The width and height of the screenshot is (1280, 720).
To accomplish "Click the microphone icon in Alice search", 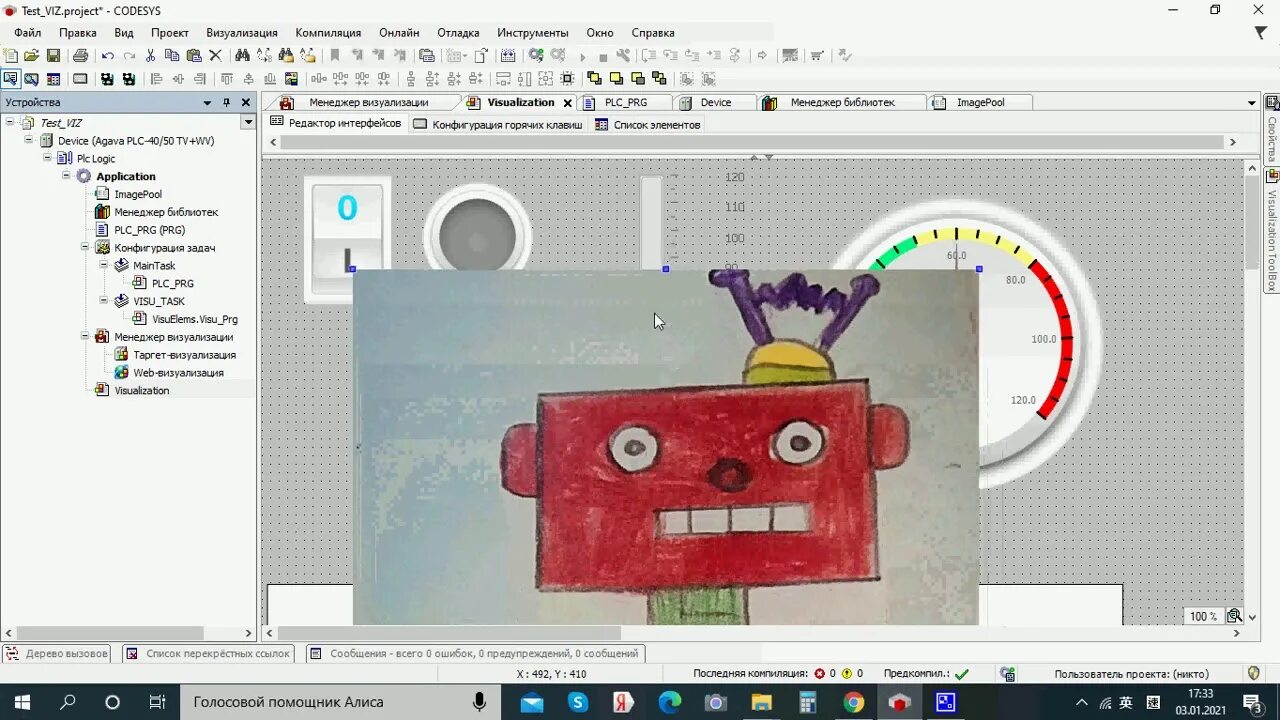I will tap(480, 702).
